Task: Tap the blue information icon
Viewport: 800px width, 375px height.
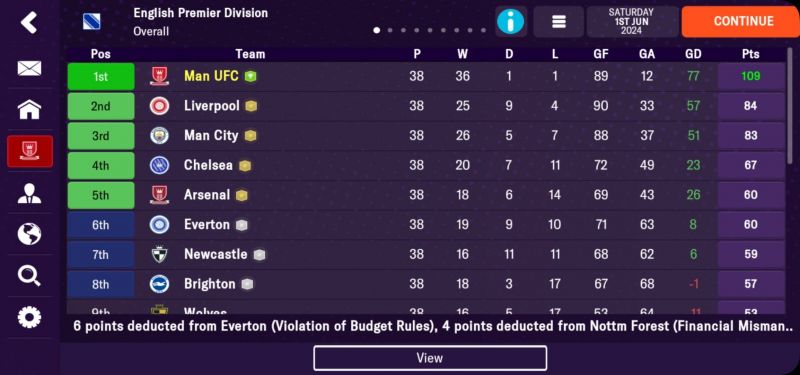Action: (x=511, y=21)
